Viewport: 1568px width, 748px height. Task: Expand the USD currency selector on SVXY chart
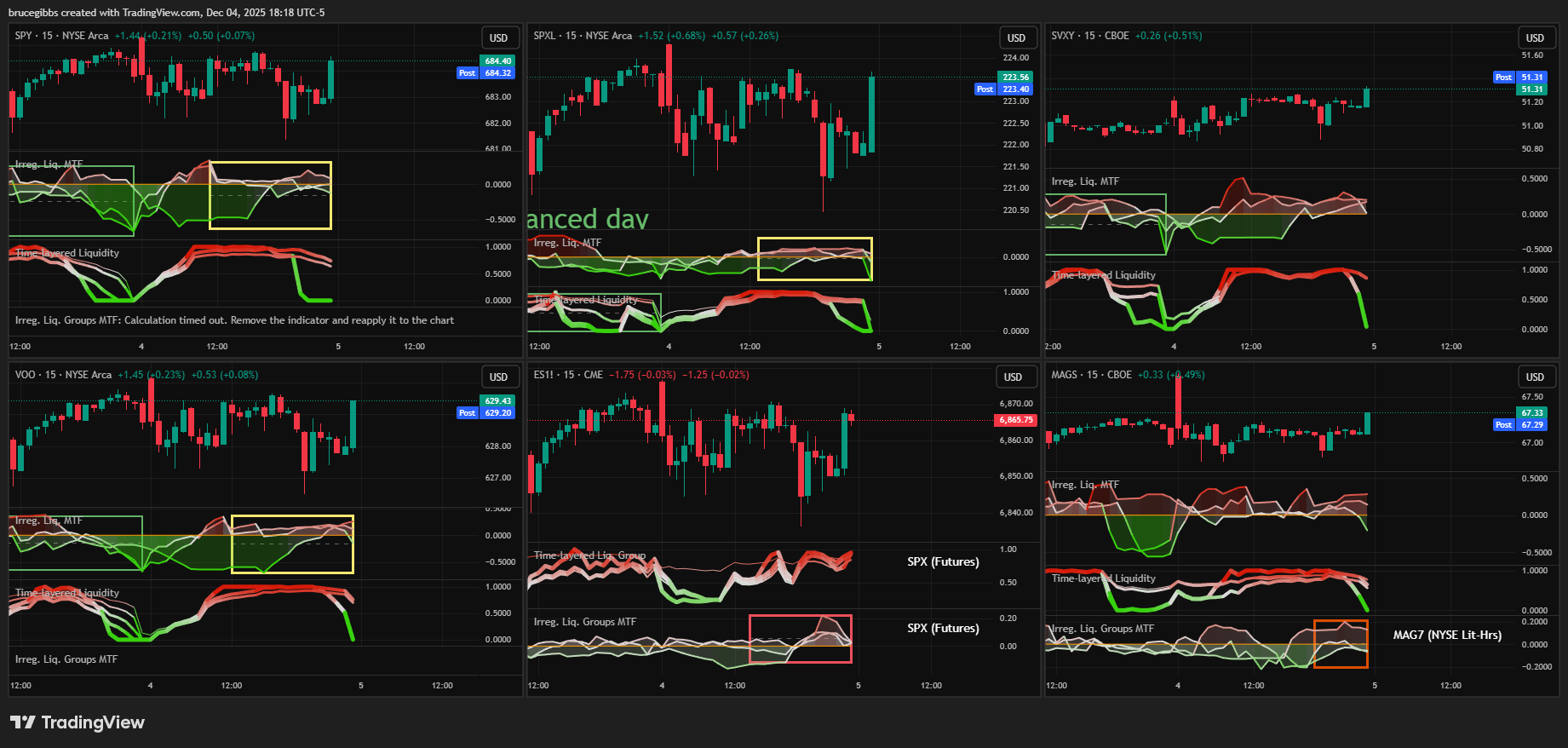tap(1534, 38)
